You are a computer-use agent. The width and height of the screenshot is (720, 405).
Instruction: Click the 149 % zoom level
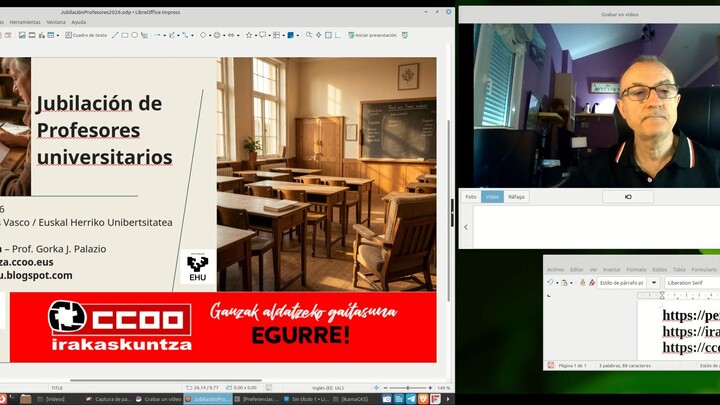(x=443, y=388)
